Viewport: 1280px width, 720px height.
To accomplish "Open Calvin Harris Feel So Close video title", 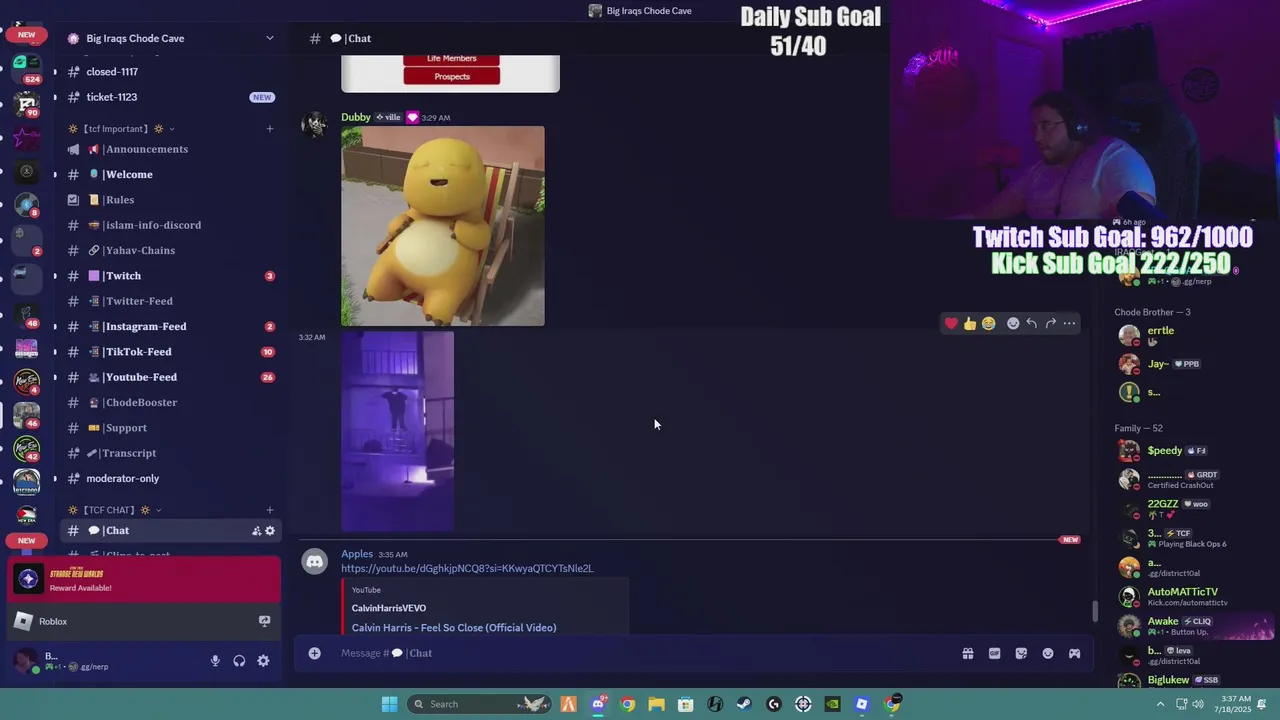I will tap(454, 628).
